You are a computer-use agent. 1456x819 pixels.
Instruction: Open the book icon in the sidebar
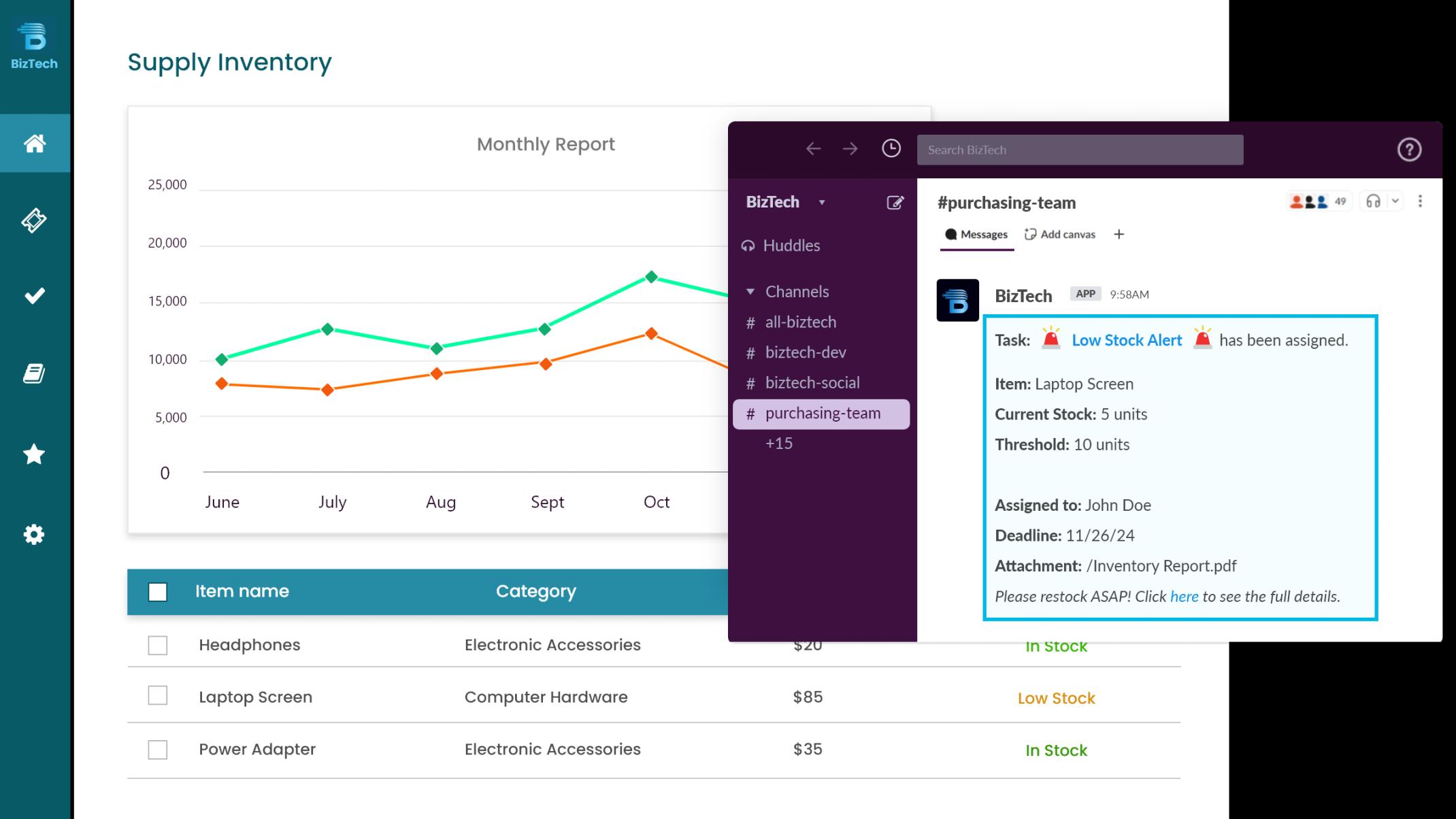coord(35,373)
